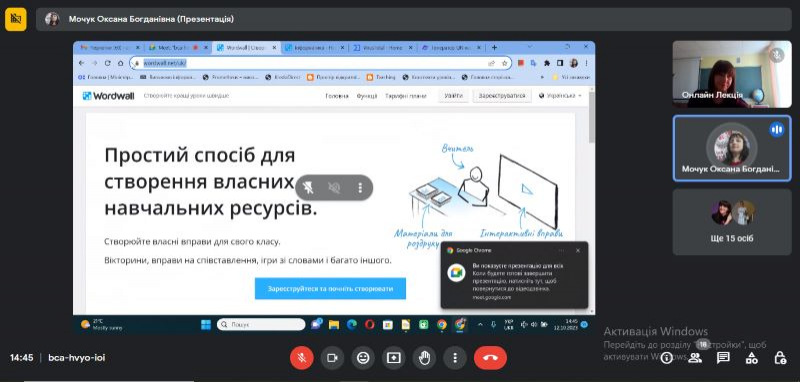Click the Wordwall logo in shared page

(108, 95)
